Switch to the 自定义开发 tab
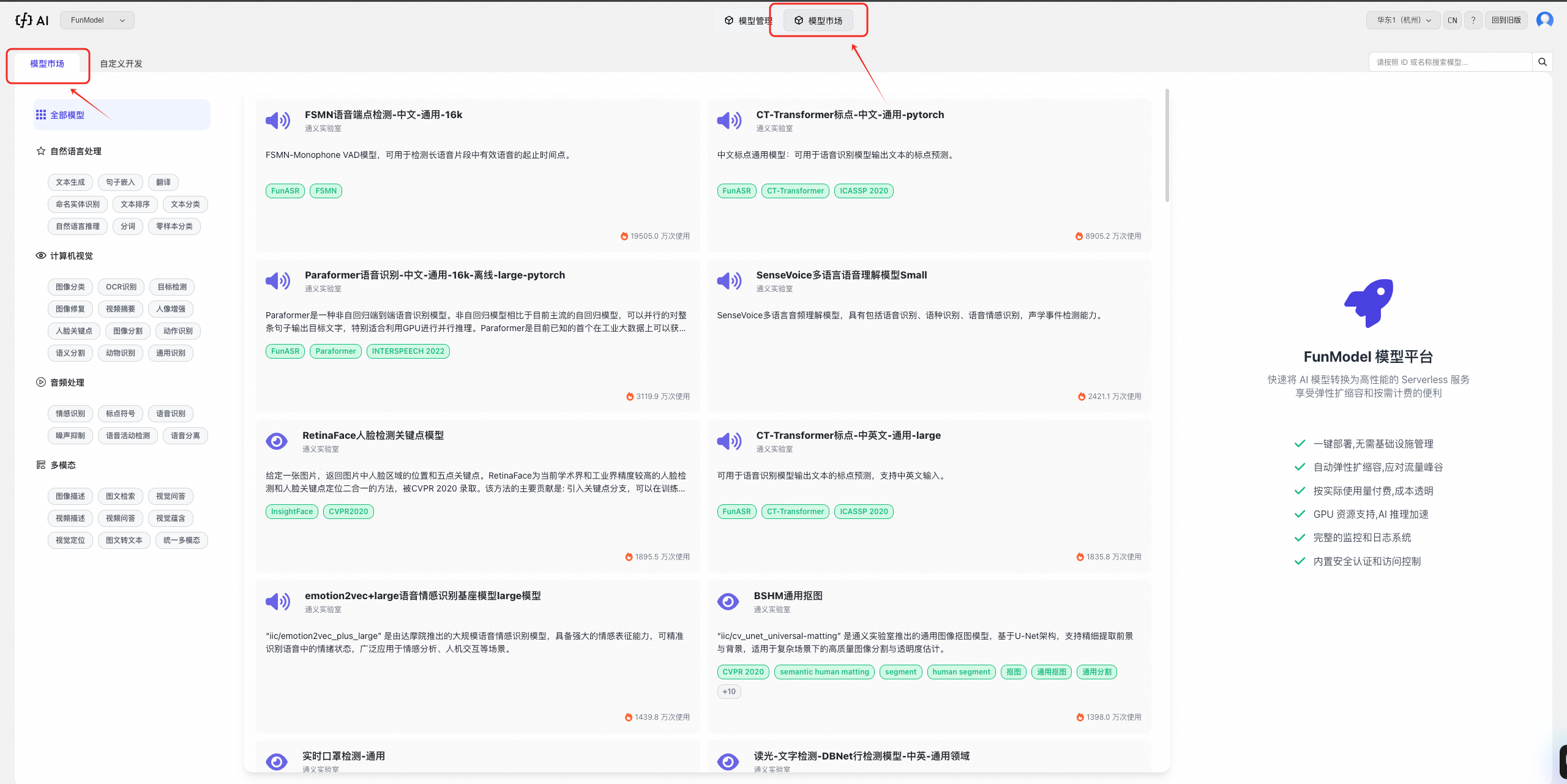The height and width of the screenshot is (784, 1567). (121, 64)
